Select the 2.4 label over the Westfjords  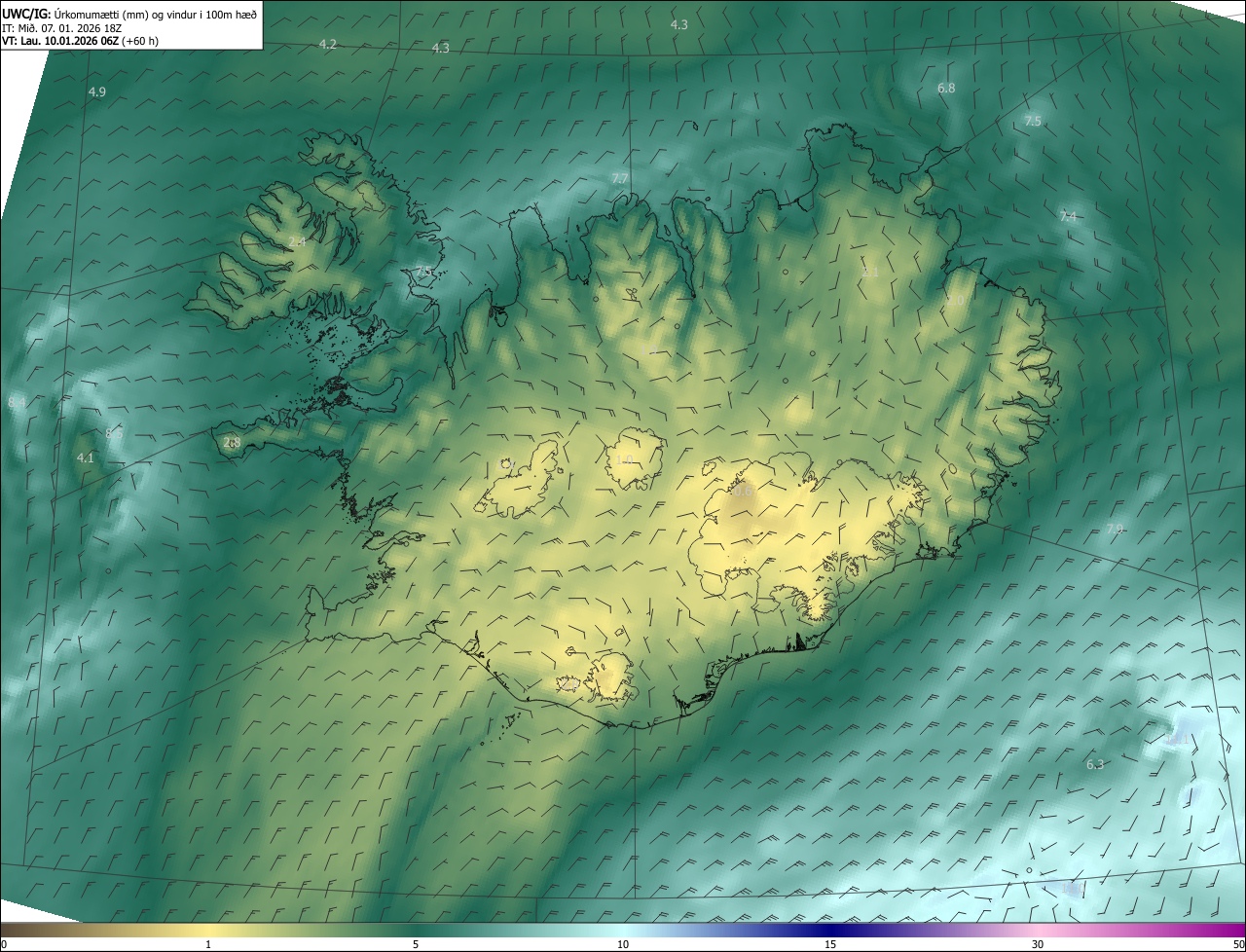(297, 241)
